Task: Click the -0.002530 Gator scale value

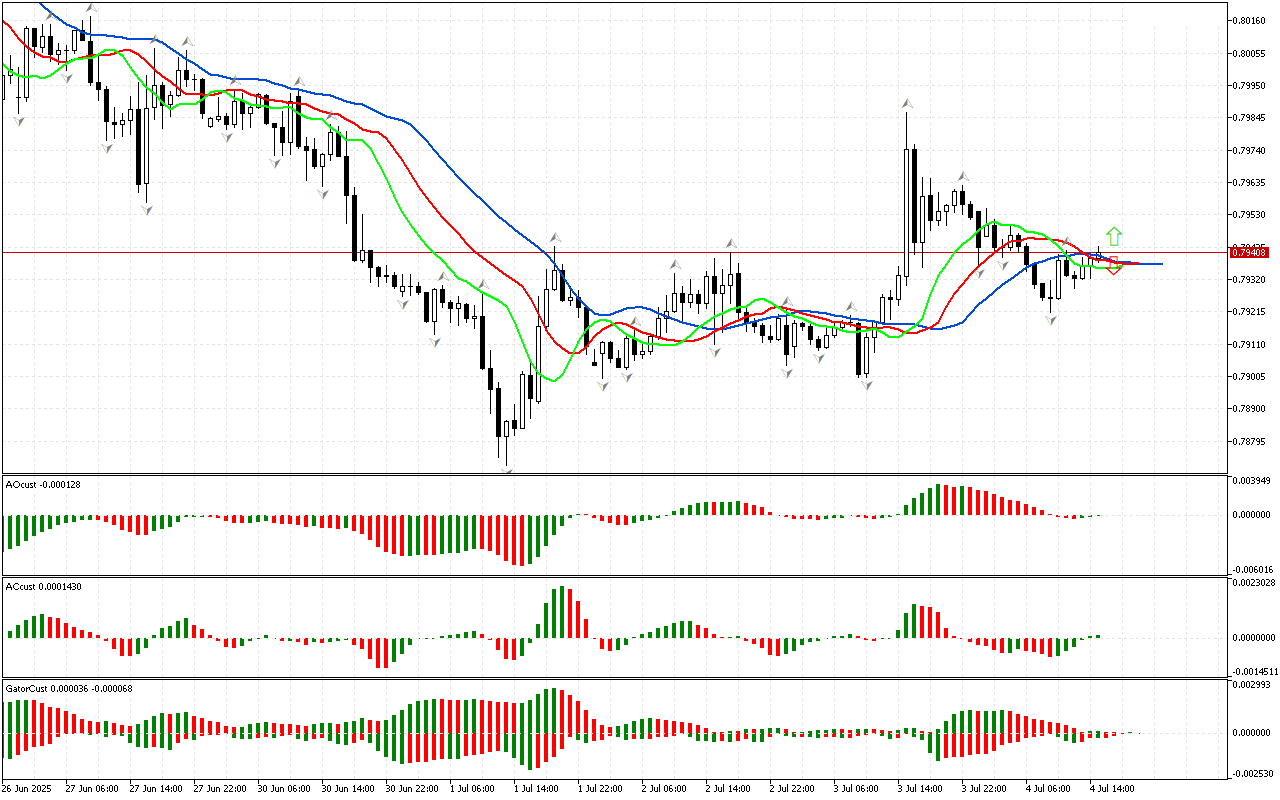Action: 1252,774
